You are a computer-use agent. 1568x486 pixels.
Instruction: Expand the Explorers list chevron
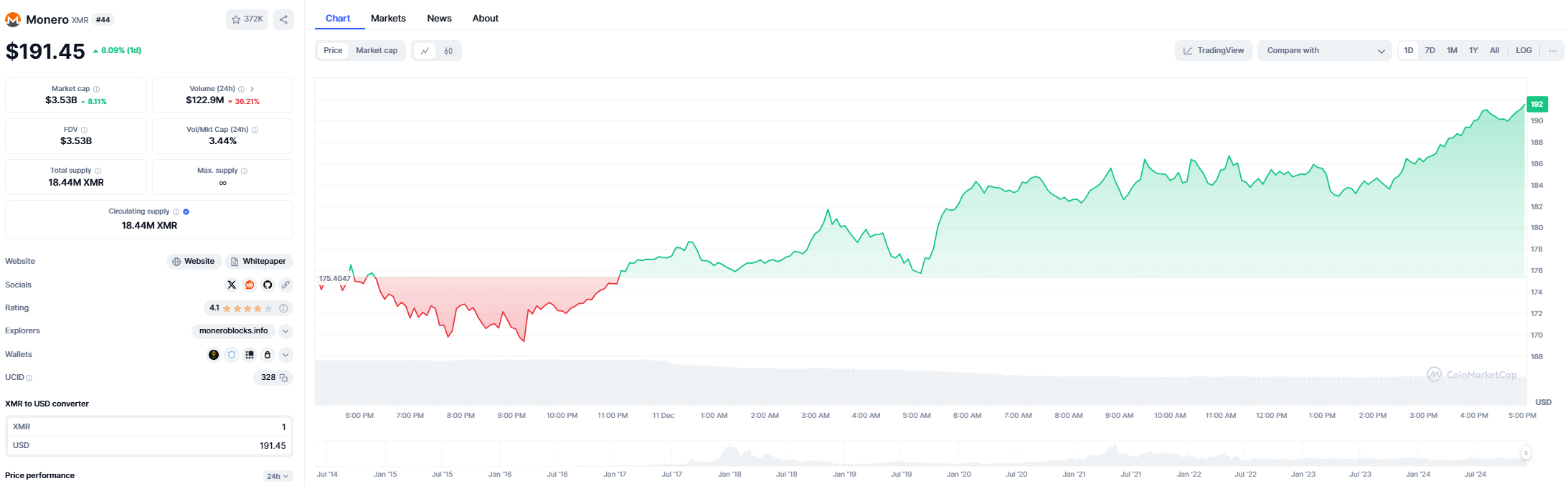285,331
